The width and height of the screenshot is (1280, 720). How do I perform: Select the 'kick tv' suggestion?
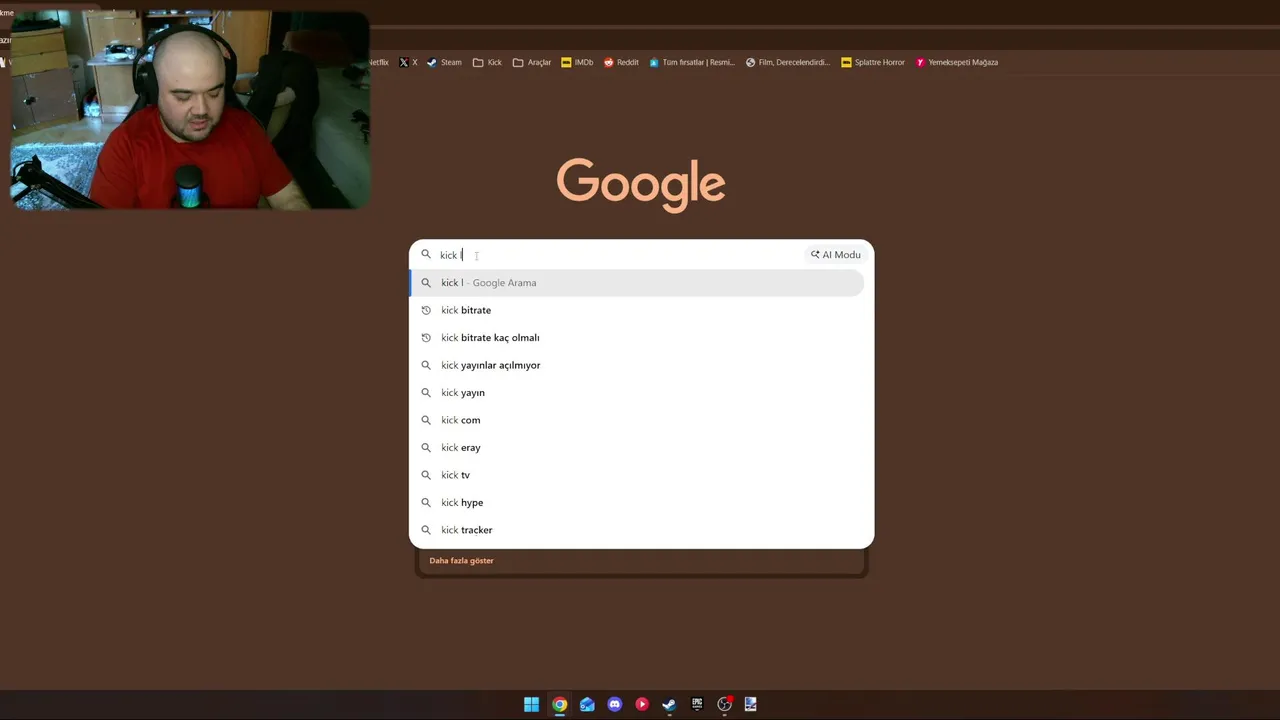637,475
